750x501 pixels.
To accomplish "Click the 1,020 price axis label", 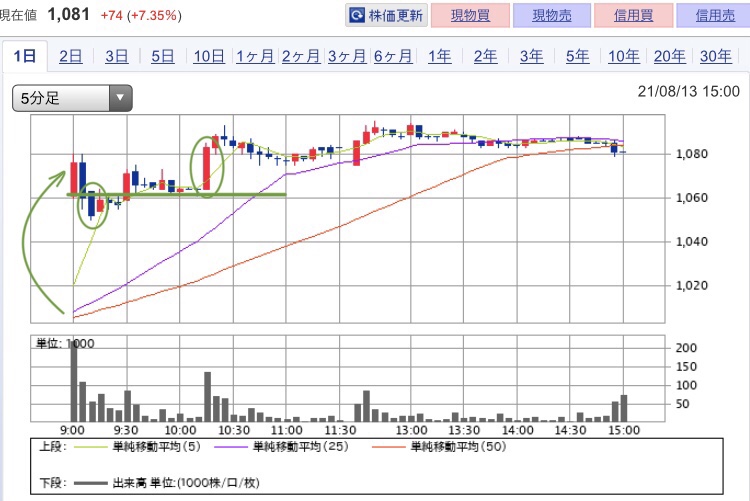I will (x=692, y=286).
